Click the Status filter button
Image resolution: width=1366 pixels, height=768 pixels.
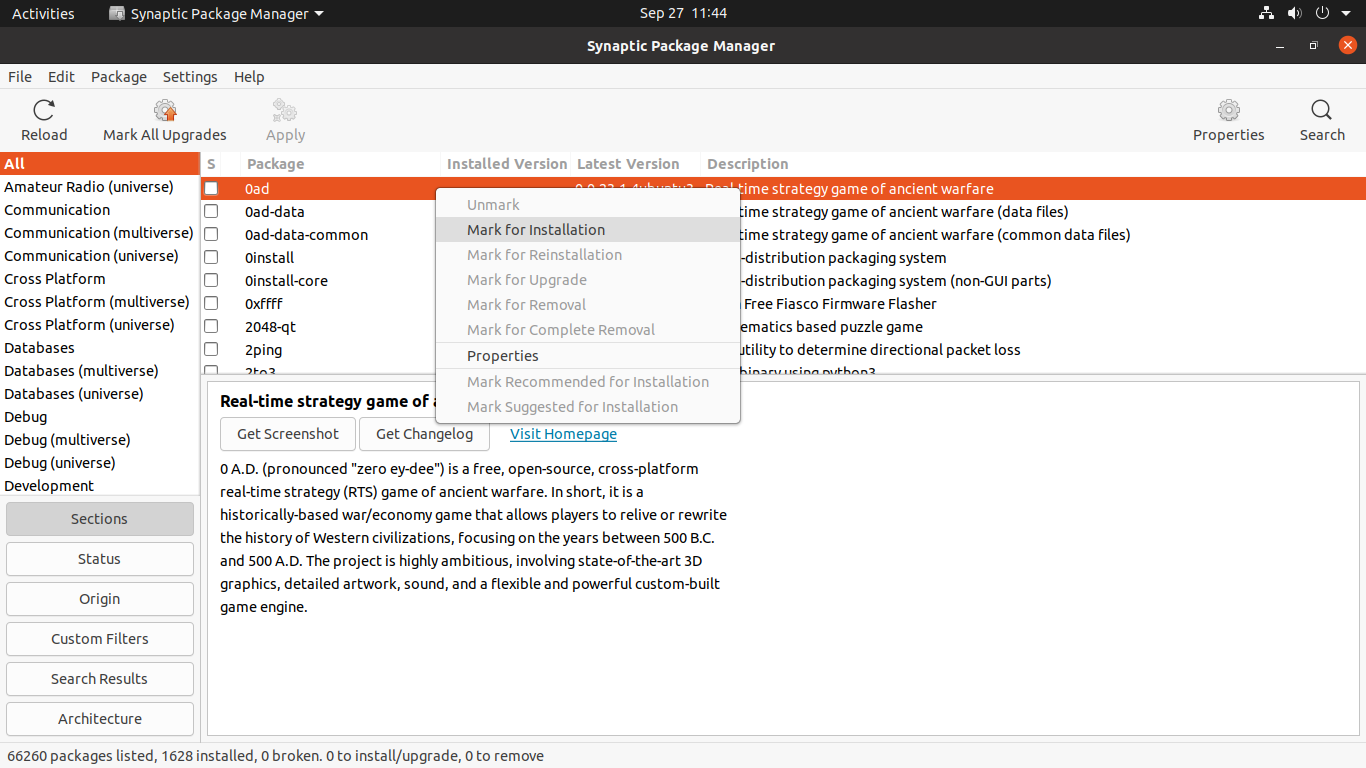coord(100,559)
